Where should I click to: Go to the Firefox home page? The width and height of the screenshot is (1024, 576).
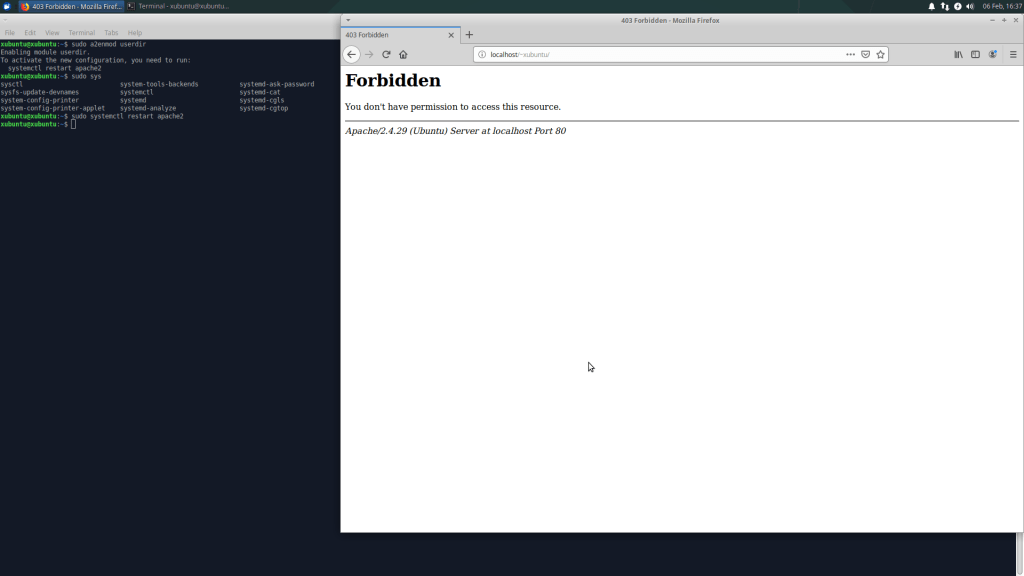point(403,54)
